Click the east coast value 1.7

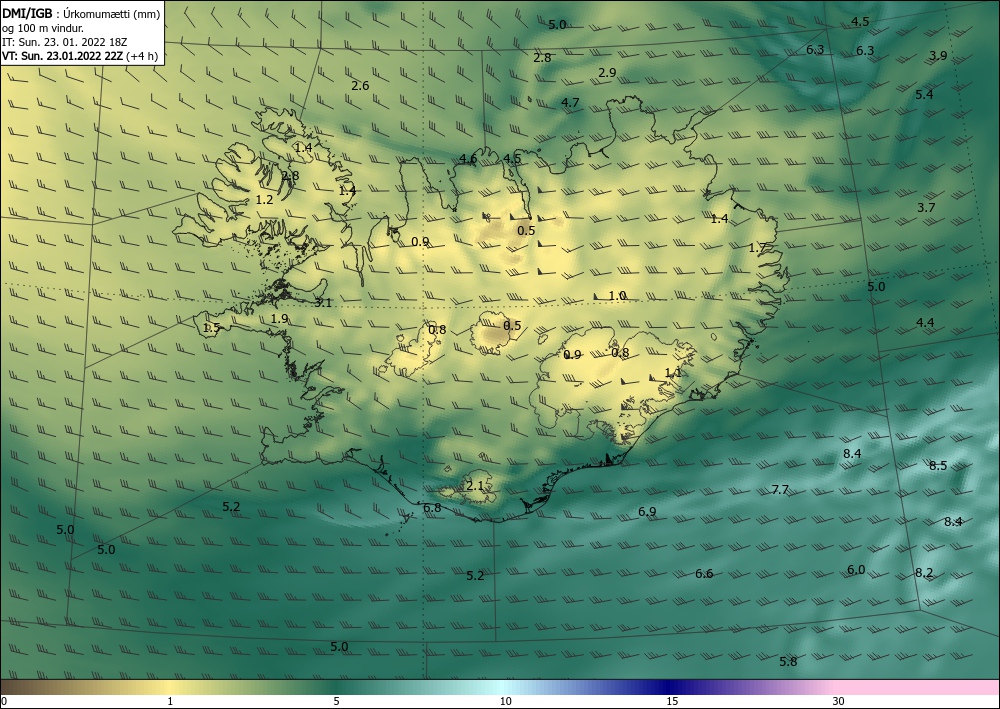[757, 247]
